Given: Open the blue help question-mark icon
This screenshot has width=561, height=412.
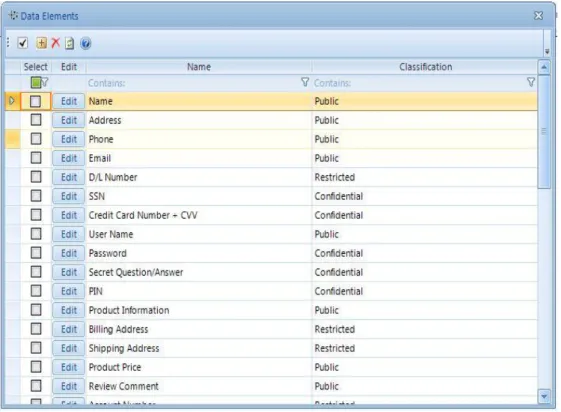Looking at the screenshot, I should pos(86,43).
